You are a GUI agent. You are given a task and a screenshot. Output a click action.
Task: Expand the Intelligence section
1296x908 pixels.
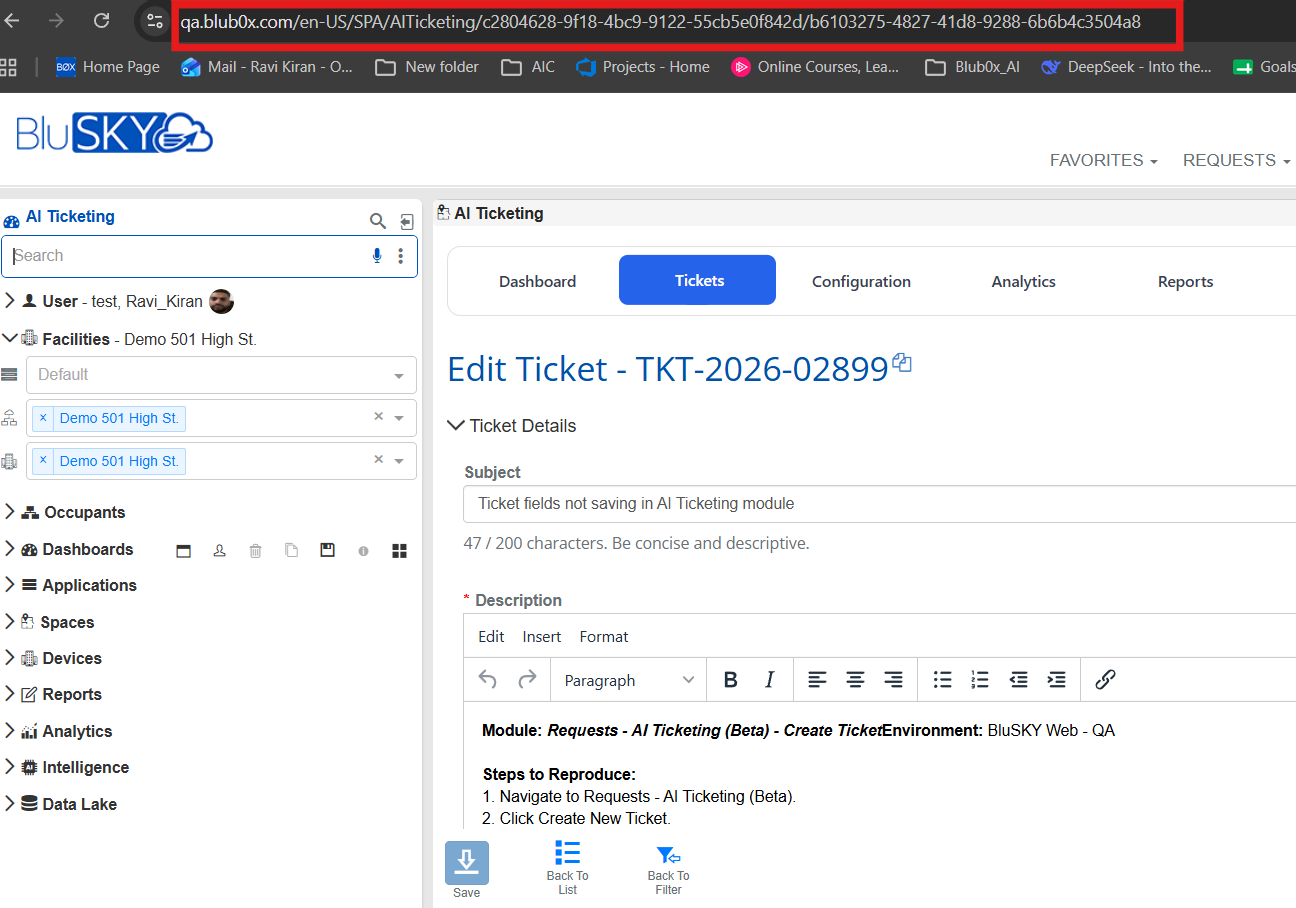pos(10,767)
